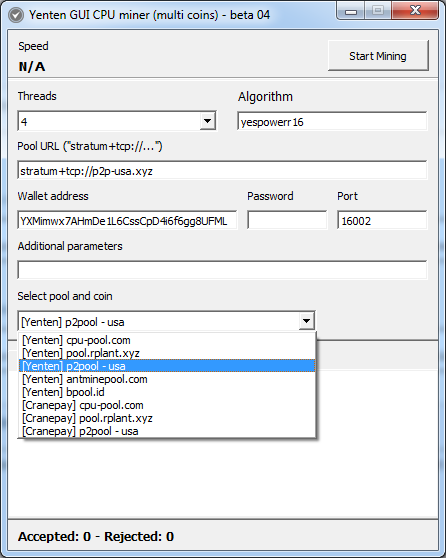
Task: Click the Port field showing 16002
Action: pyautogui.click(x=382, y=221)
